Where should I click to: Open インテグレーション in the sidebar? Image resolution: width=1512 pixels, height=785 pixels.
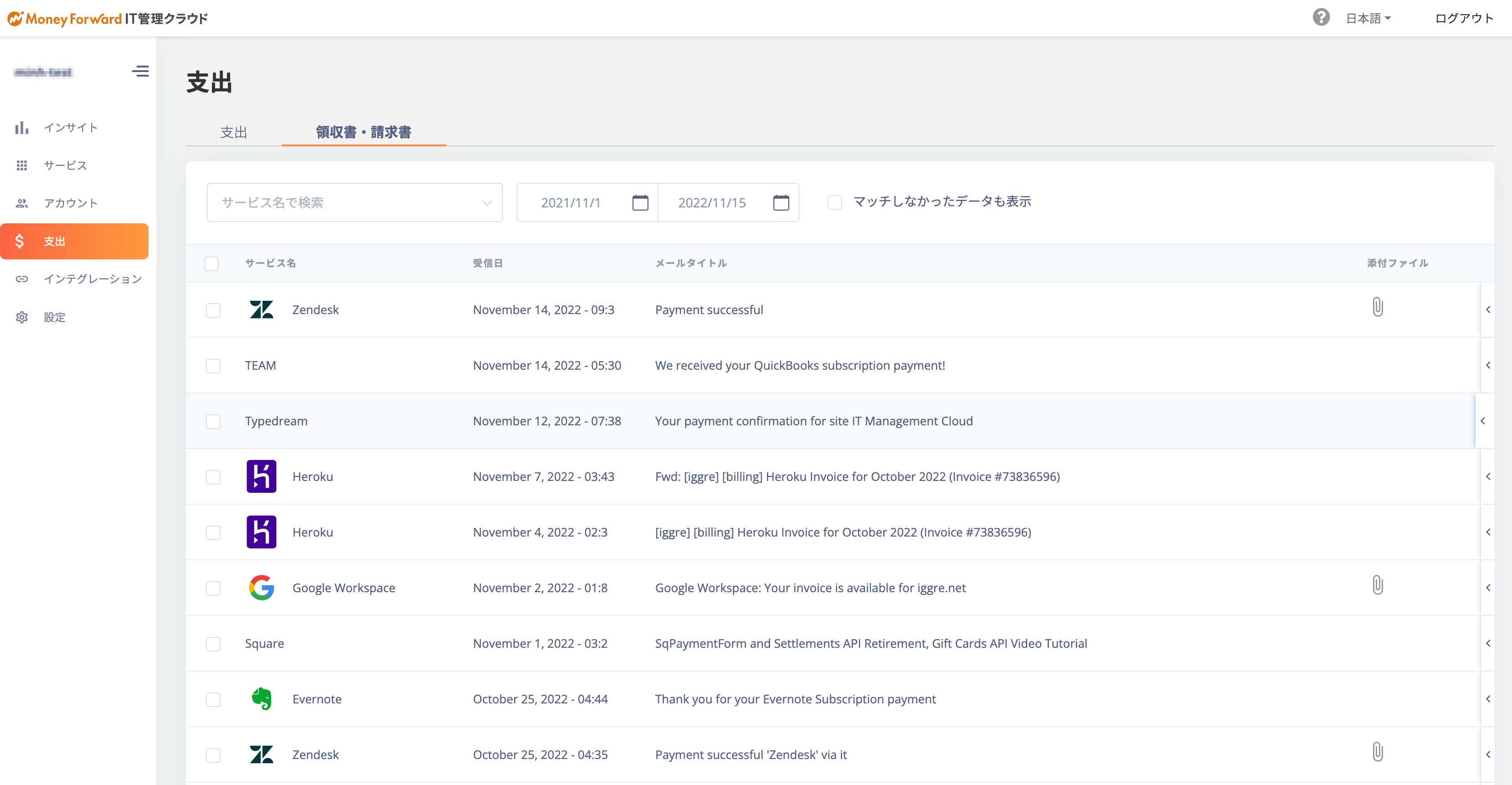coord(93,279)
